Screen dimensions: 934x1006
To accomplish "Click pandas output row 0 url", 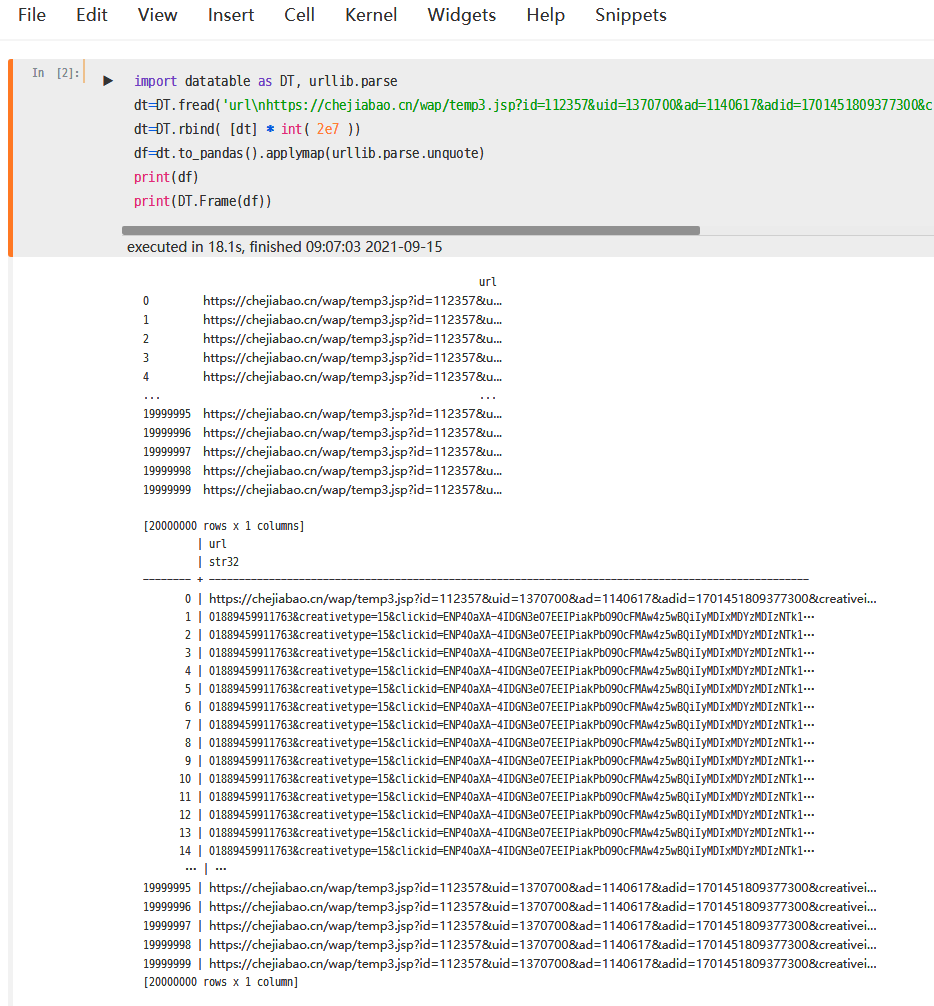I will [x=352, y=301].
